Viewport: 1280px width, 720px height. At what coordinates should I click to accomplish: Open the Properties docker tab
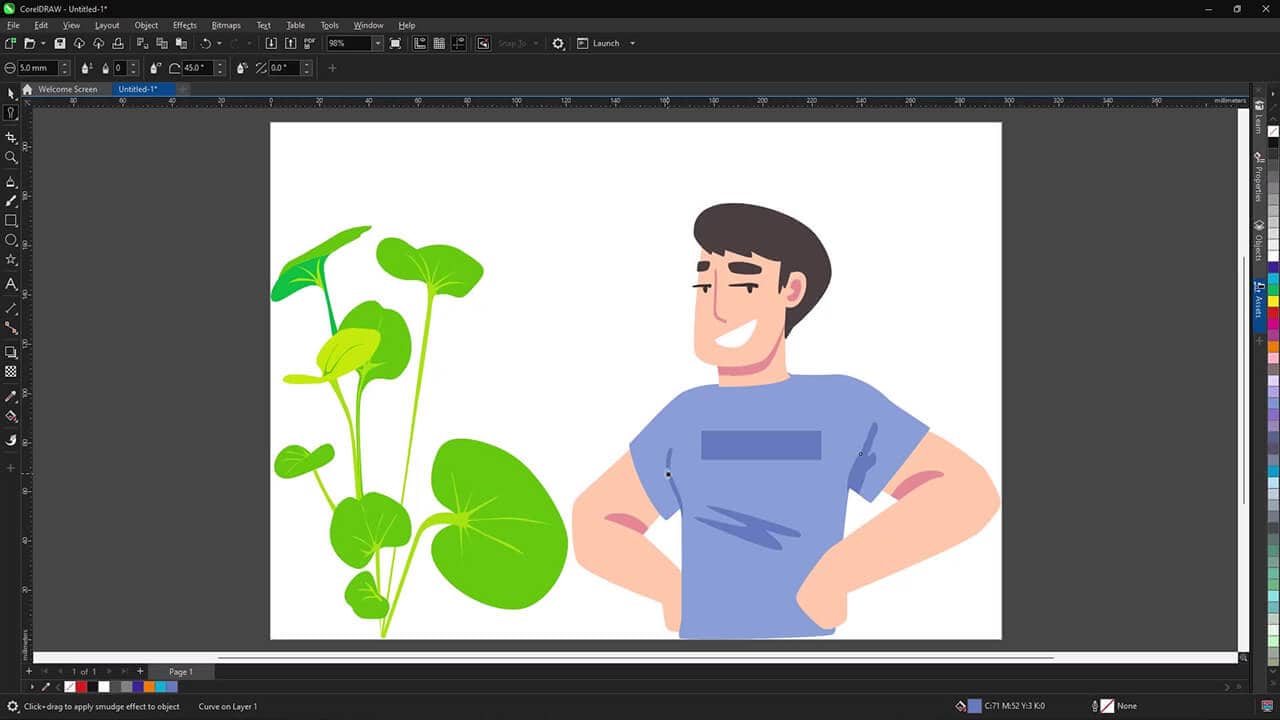click(1259, 178)
